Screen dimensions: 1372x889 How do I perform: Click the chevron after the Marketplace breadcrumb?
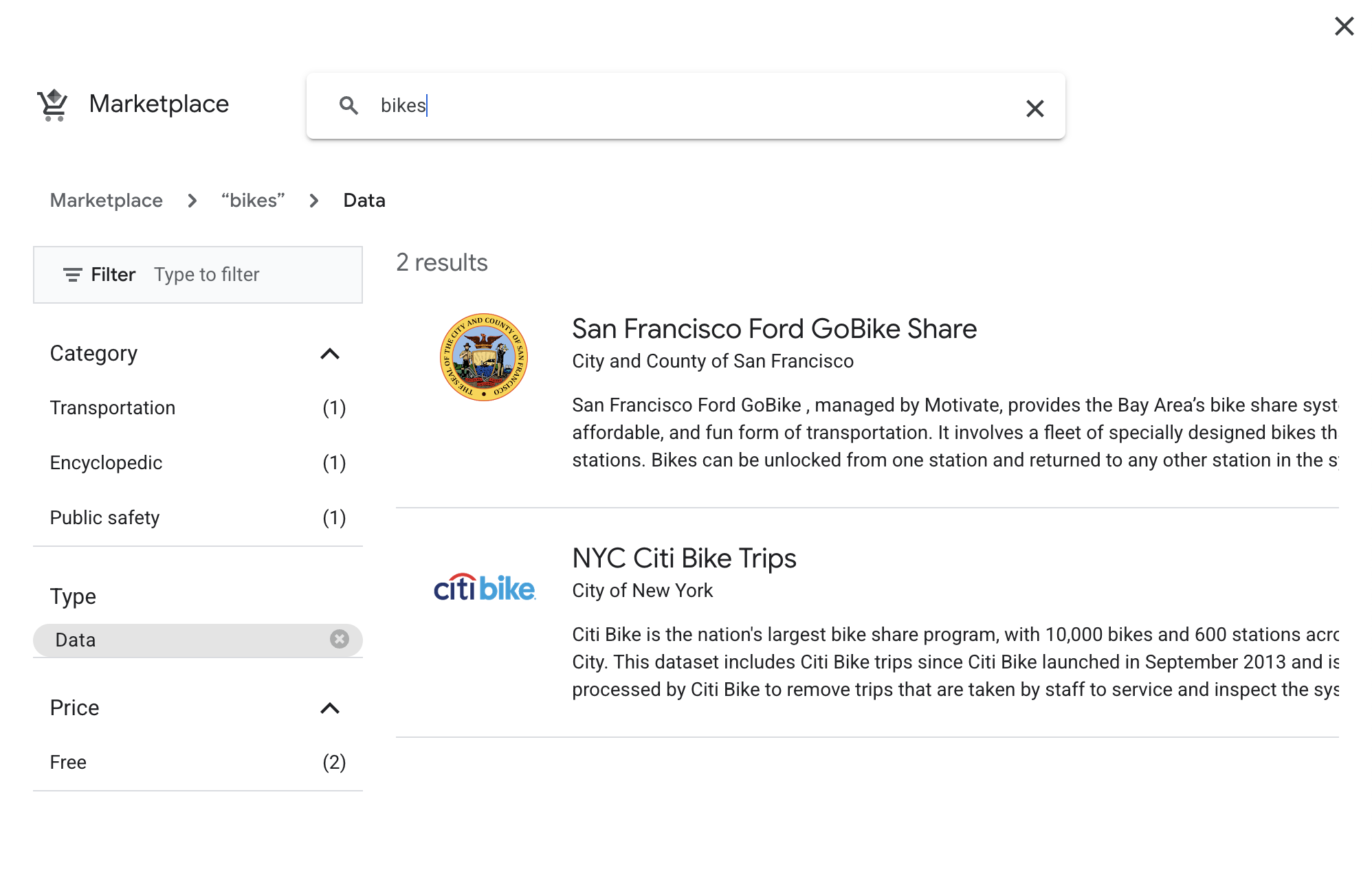coord(192,201)
